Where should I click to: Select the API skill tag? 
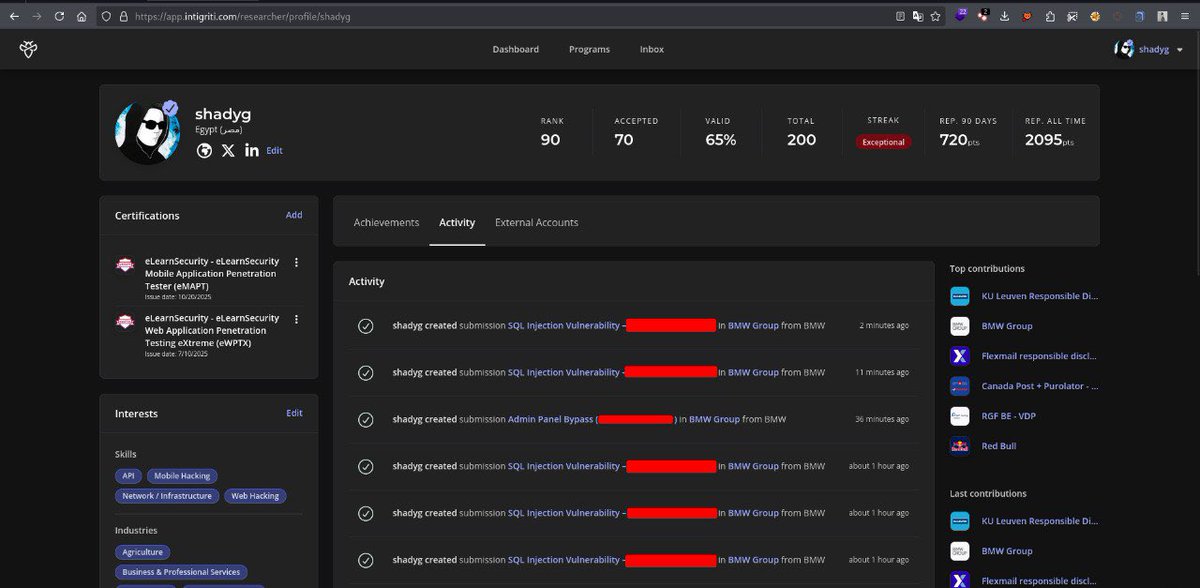[x=128, y=476]
